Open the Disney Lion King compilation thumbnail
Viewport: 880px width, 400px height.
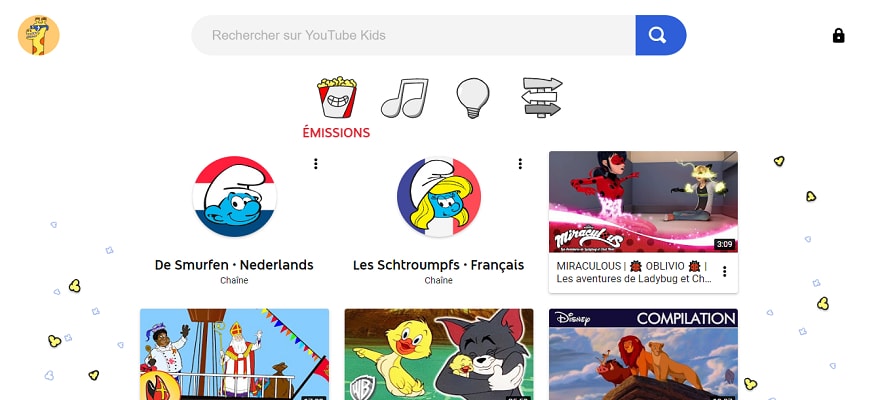[643, 354]
